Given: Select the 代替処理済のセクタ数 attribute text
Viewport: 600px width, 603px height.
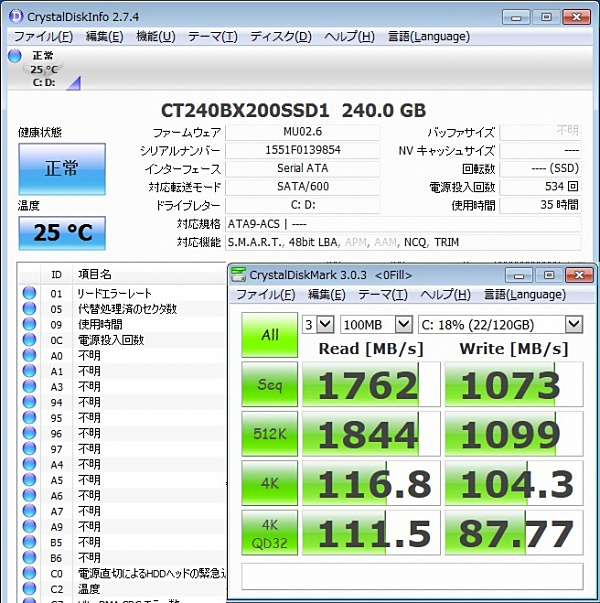Looking at the screenshot, I should point(127,309).
